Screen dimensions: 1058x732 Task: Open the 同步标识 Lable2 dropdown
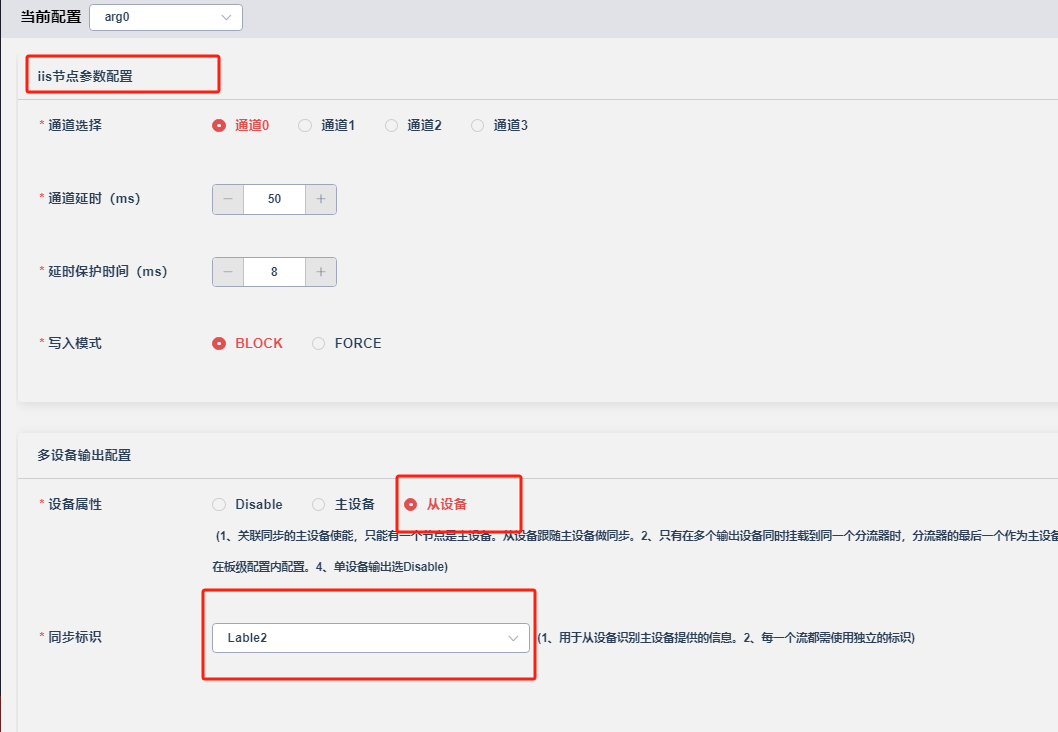pos(370,638)
